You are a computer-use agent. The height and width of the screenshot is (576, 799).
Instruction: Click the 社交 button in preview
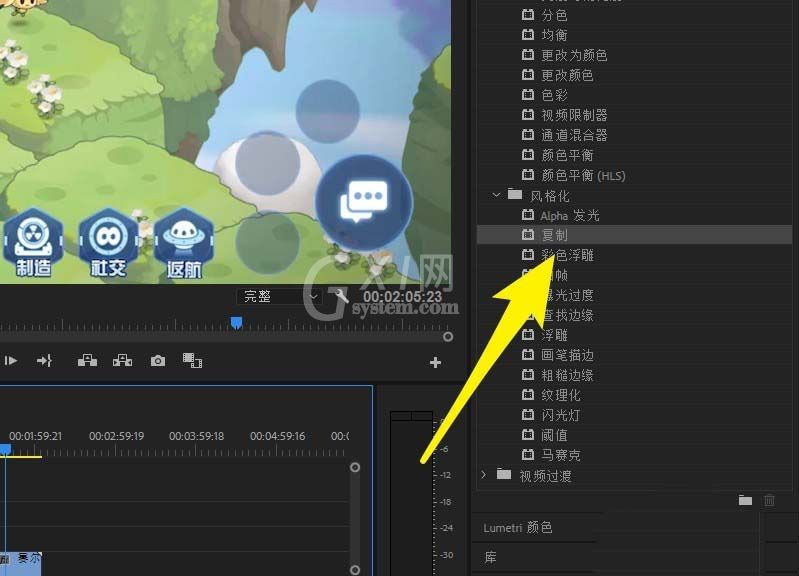coord(108,243)
